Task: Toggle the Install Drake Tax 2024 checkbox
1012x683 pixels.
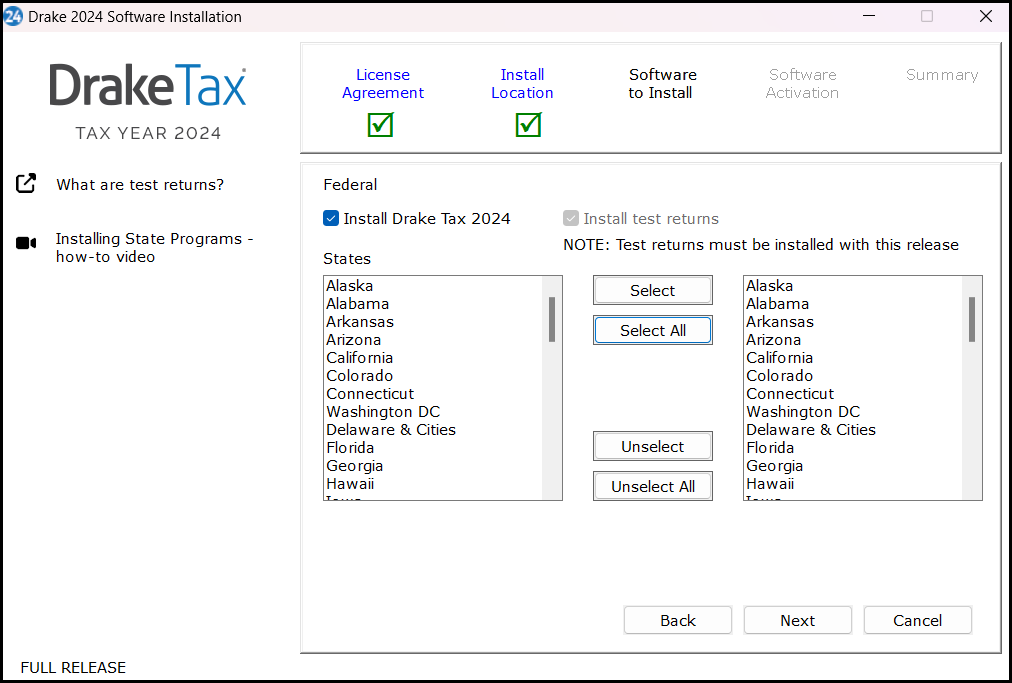Action: tap(331, 218)
